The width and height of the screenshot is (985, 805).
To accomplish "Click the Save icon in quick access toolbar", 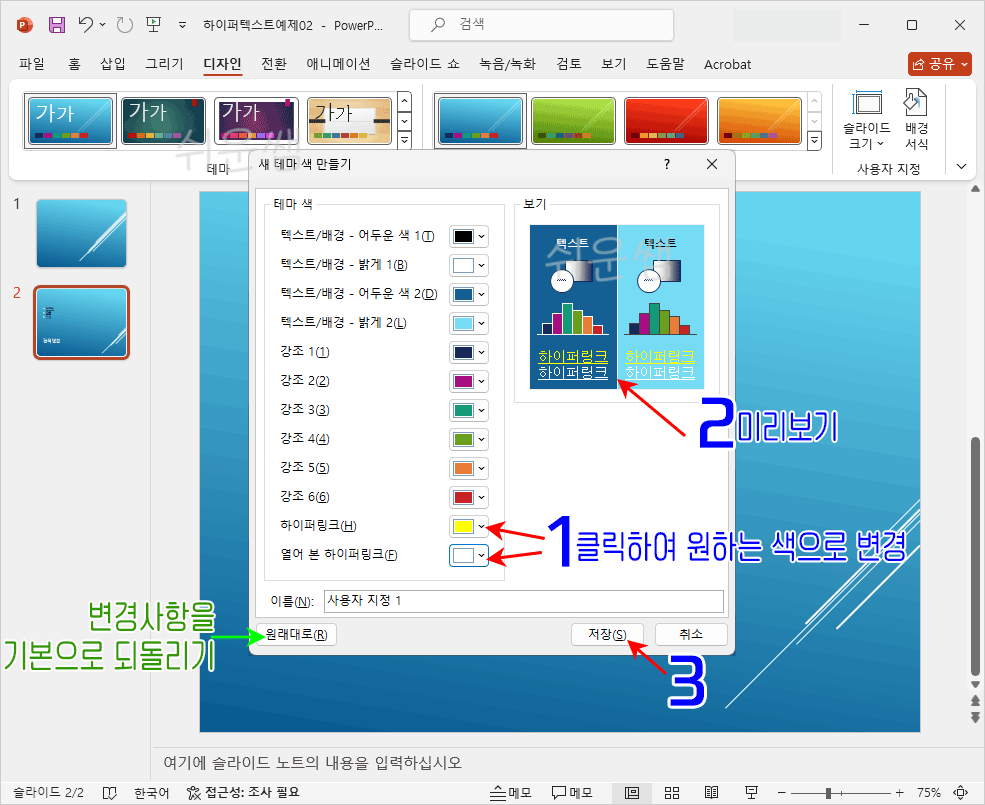I will coord(55,24).
